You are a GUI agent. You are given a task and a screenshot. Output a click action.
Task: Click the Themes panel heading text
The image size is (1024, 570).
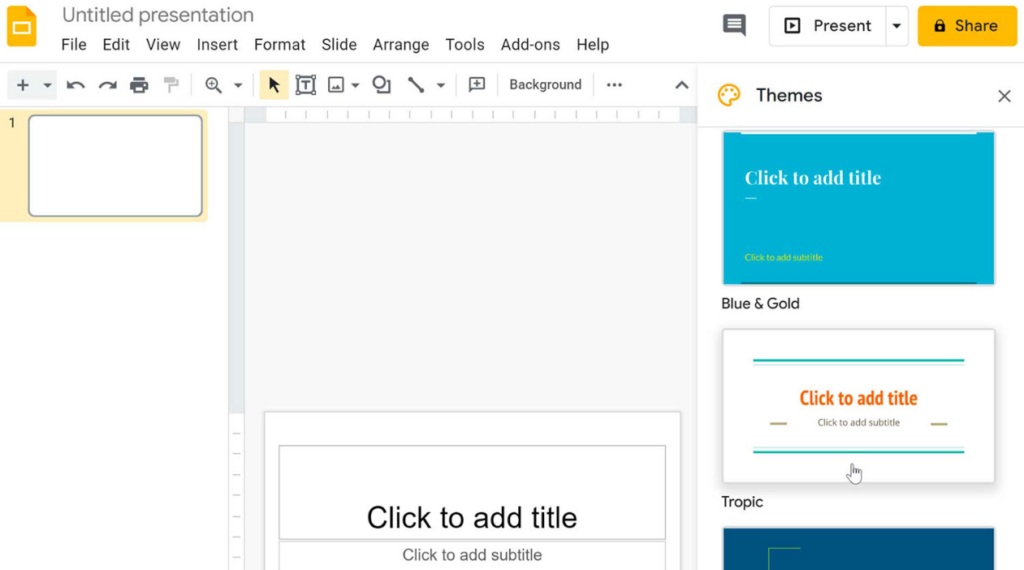pyautogui.click(x=789, y=95)
